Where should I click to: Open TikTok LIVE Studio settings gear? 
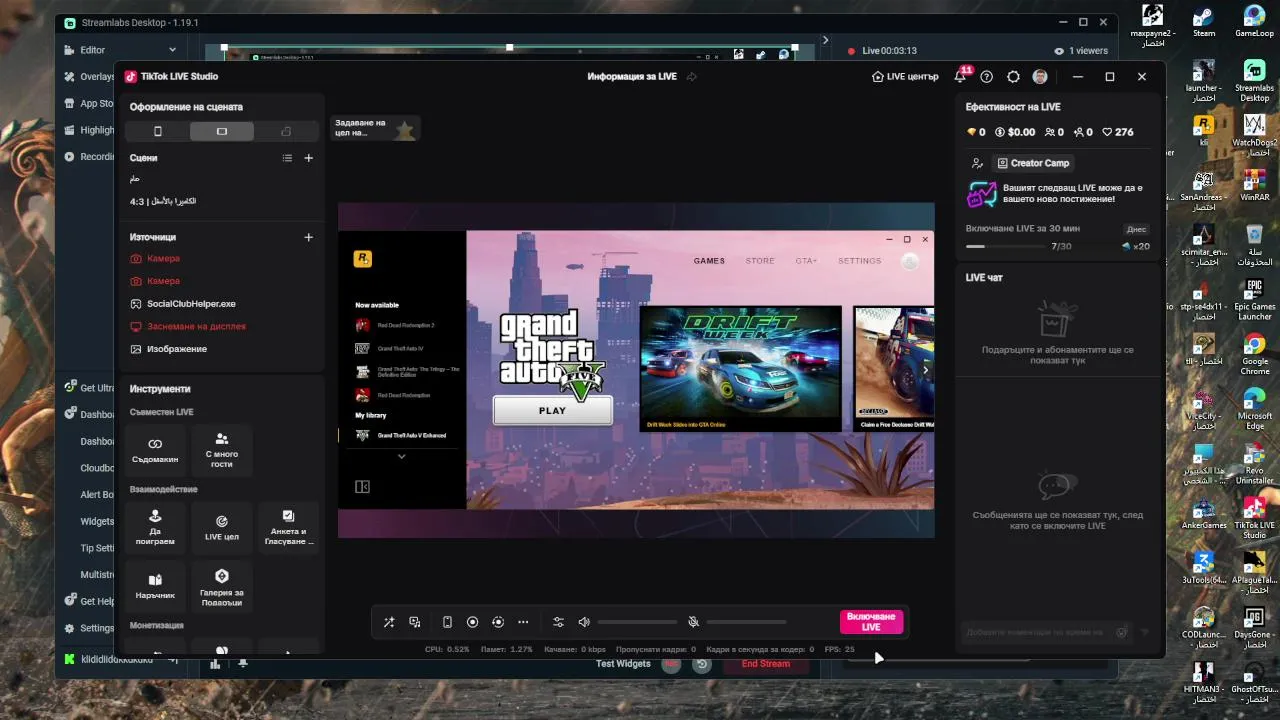click(1013, 77)
